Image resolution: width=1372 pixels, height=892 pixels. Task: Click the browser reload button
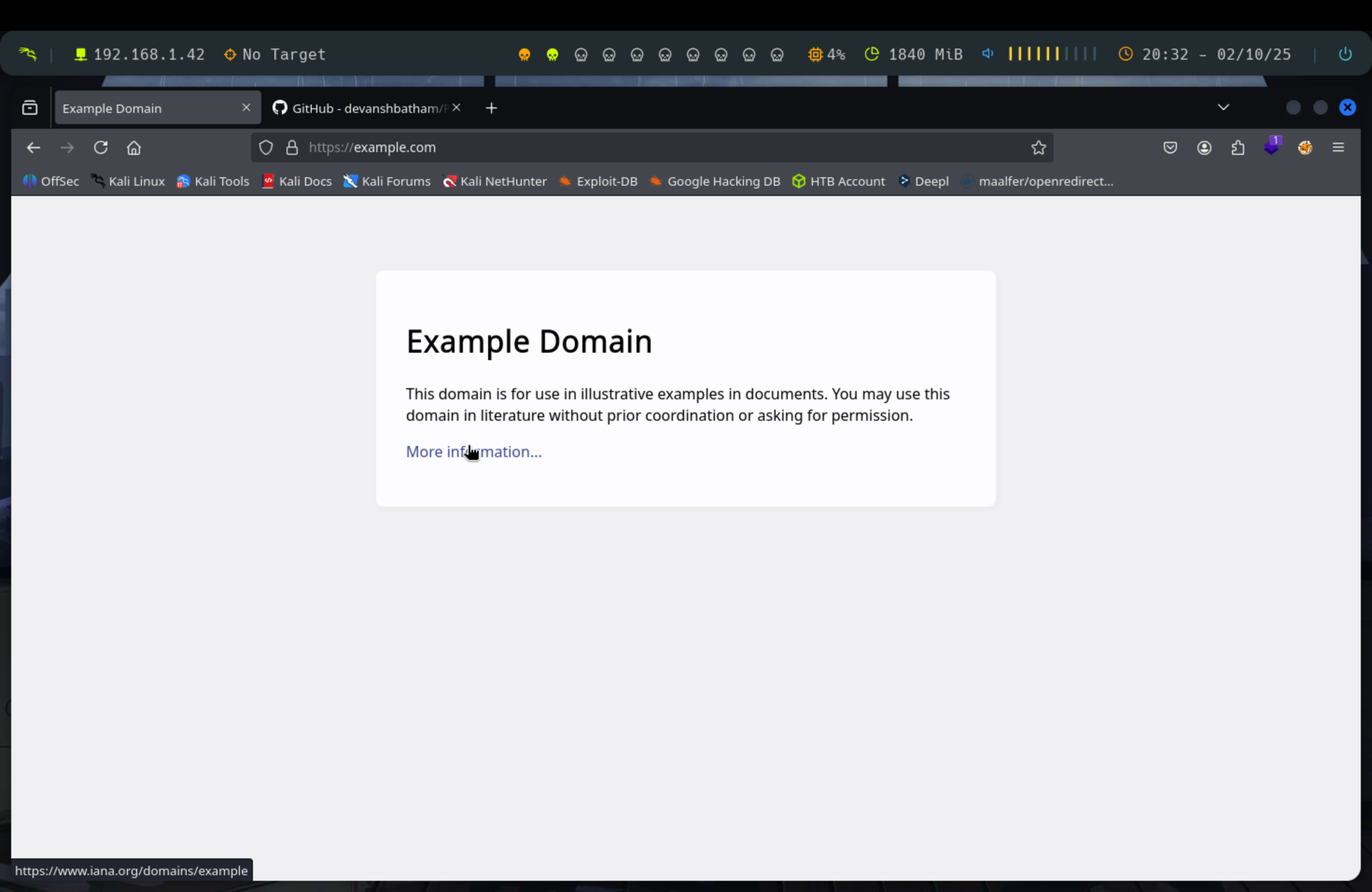coord(101,147)
